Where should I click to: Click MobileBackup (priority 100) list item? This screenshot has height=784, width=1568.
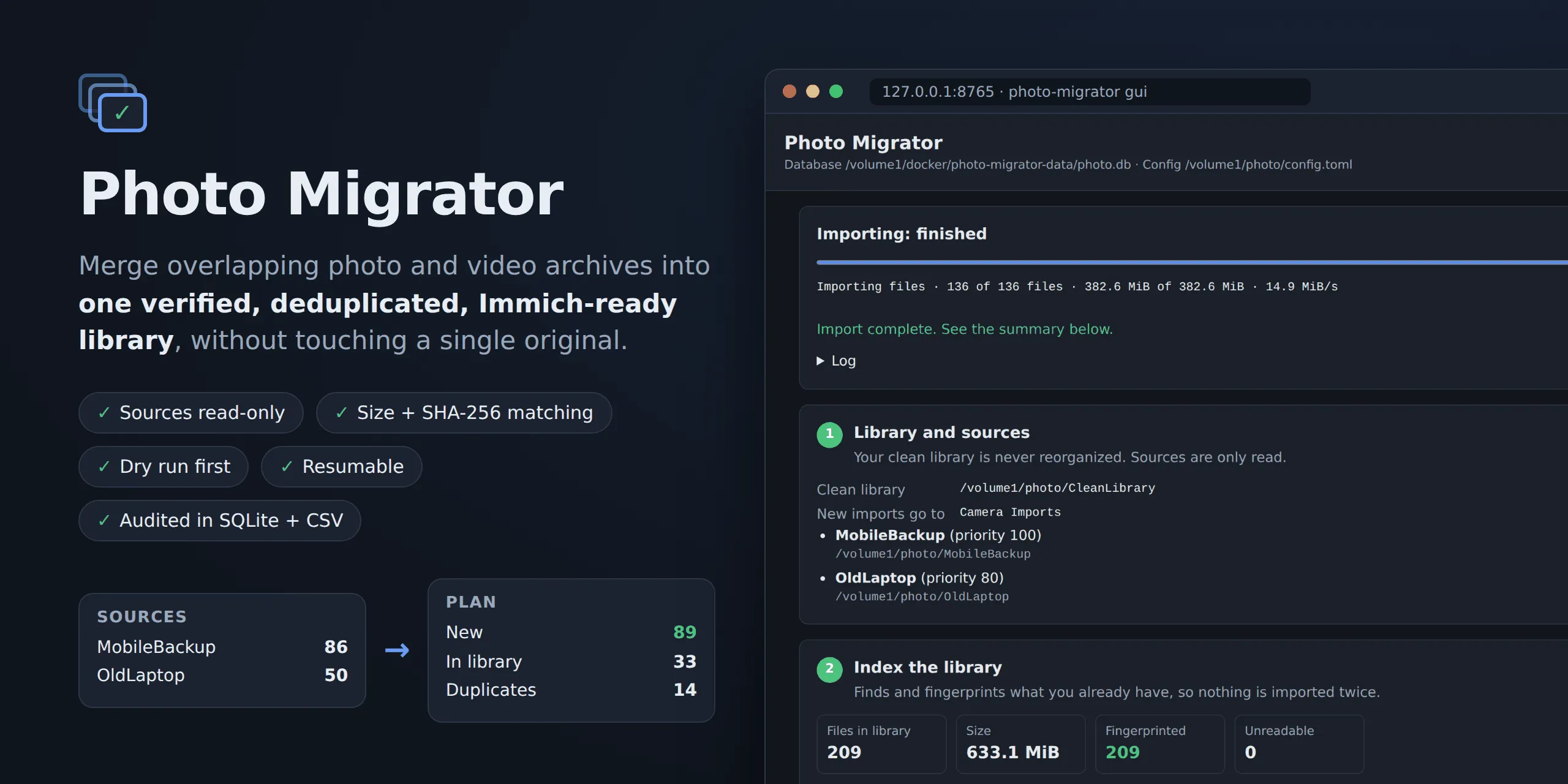[x=938, y=535]
